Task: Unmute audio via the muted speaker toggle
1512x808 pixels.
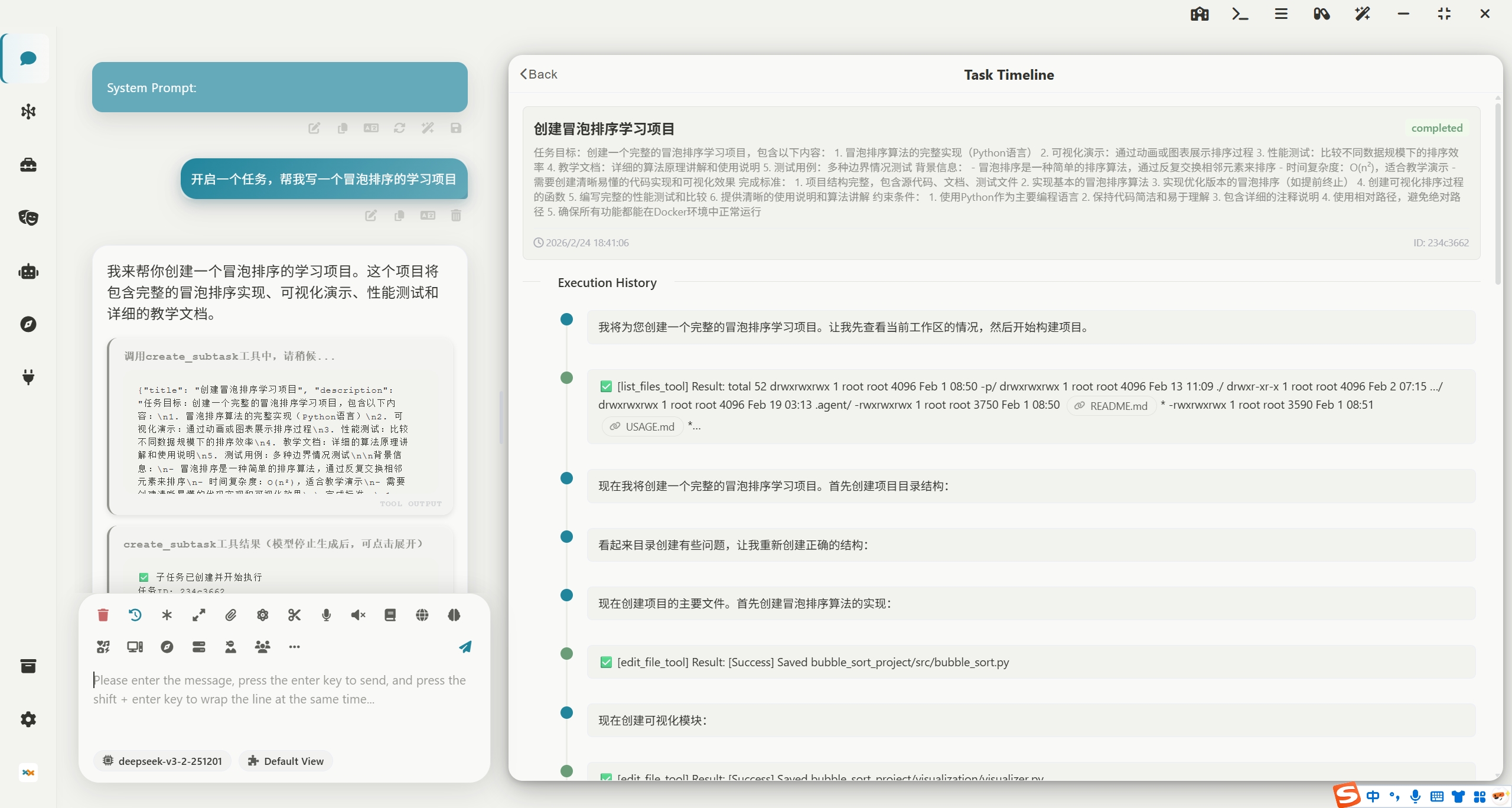Action: 358,615
